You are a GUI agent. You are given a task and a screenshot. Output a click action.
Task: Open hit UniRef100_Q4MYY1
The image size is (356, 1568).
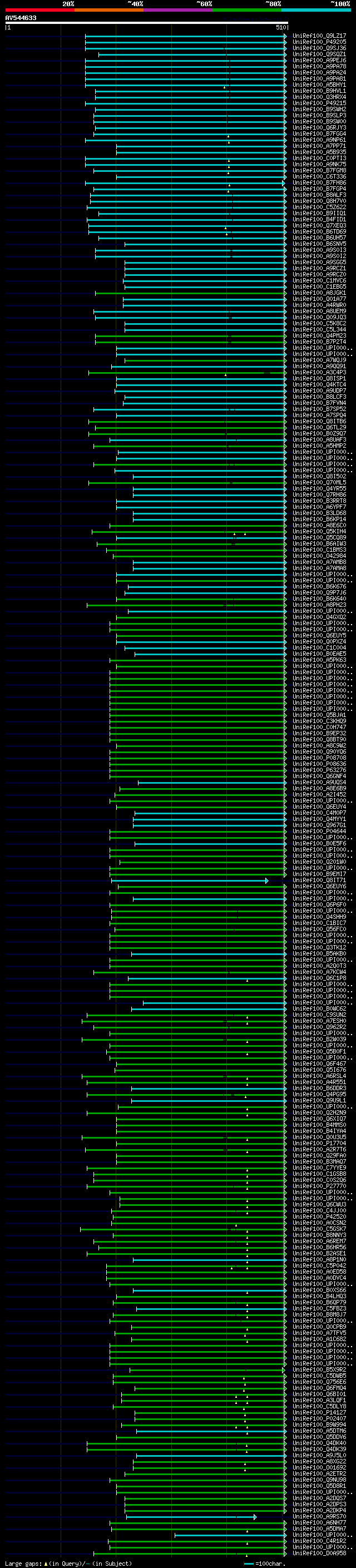point(319,819)
